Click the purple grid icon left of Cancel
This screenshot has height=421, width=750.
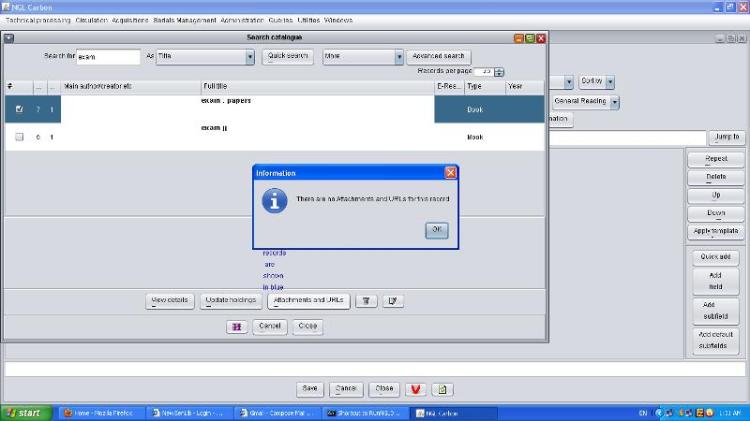click(237, 326)
